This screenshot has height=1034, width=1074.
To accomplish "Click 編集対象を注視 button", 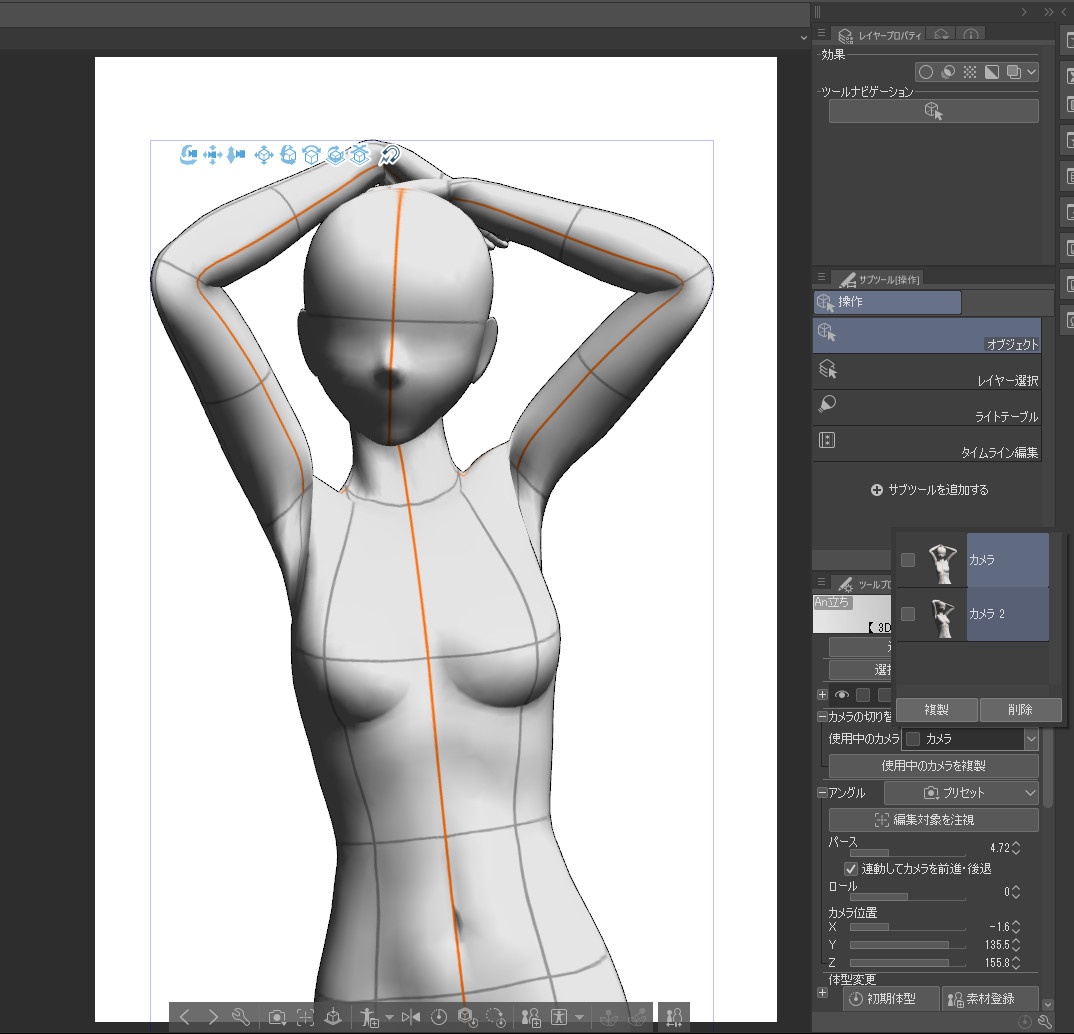I will 934,820.
